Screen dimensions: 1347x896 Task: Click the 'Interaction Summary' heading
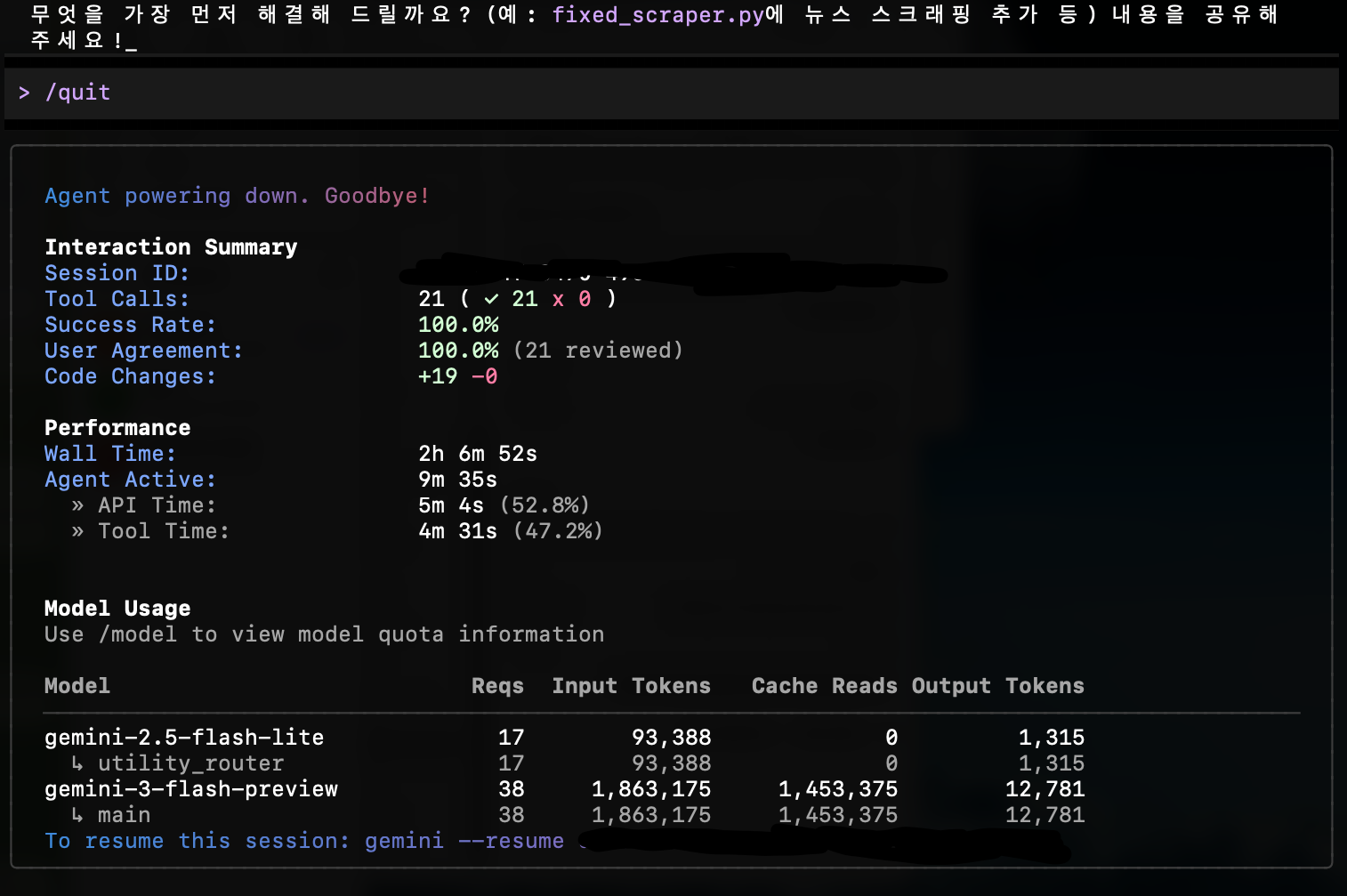(x=171, y=247)
